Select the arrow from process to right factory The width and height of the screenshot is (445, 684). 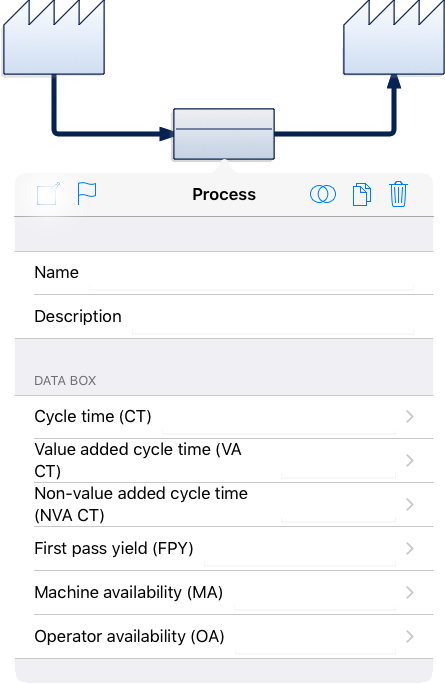click(336, 105)
